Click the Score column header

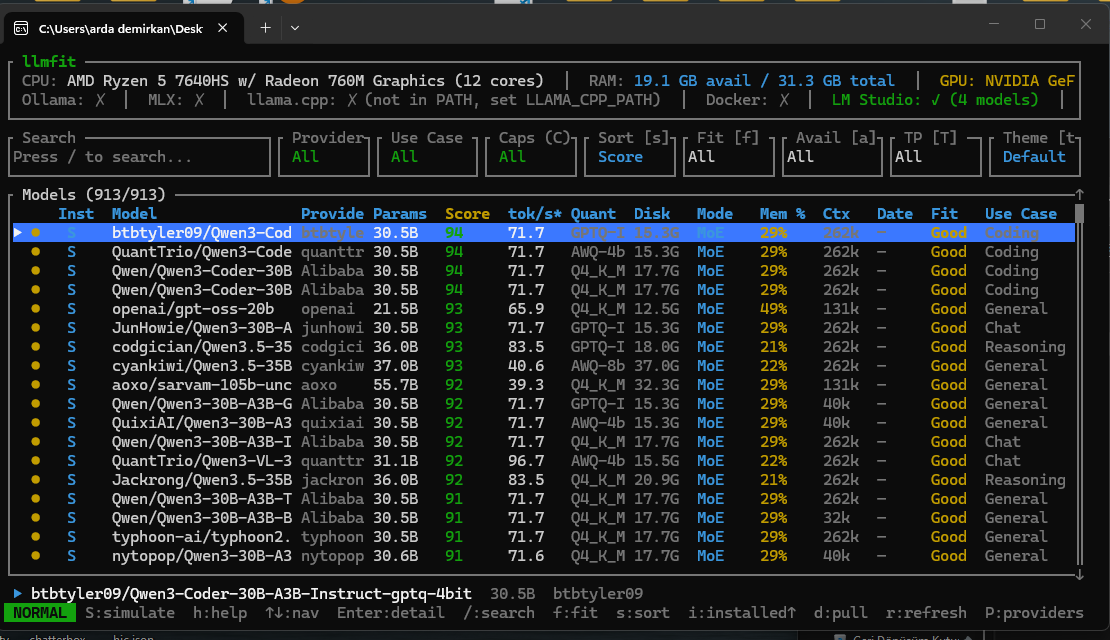[x=467, y=214]
